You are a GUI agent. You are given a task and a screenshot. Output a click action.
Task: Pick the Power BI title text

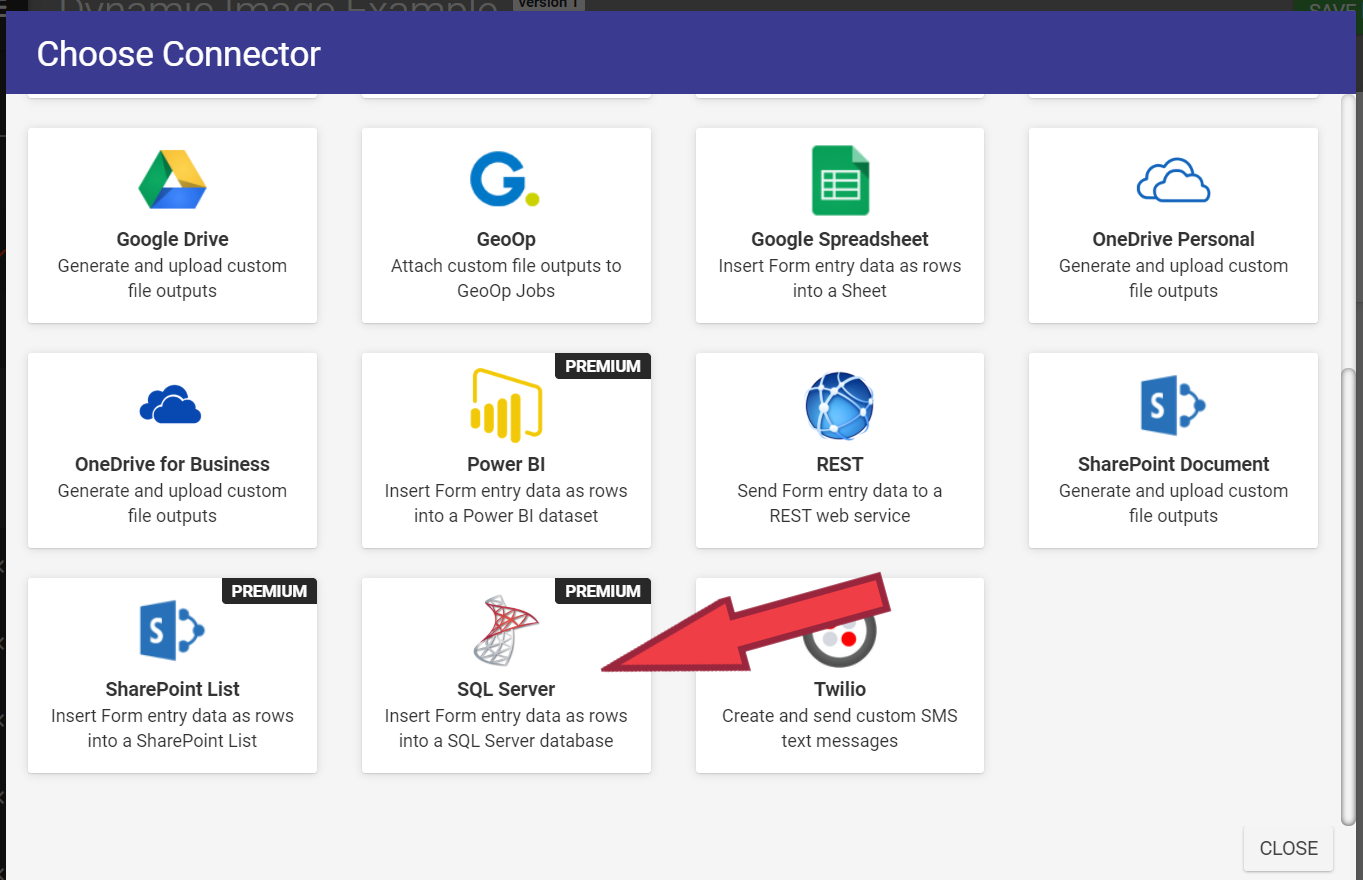coord(506,464)
